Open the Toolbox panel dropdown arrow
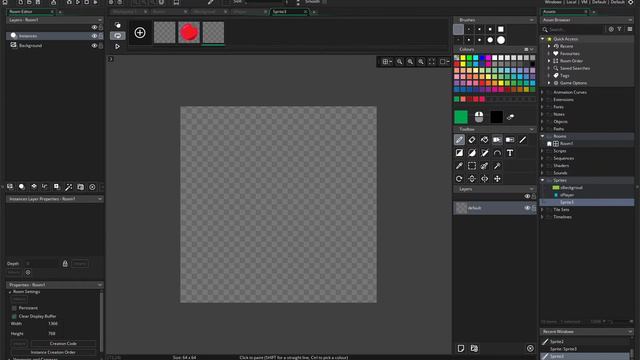 (531, 129)
